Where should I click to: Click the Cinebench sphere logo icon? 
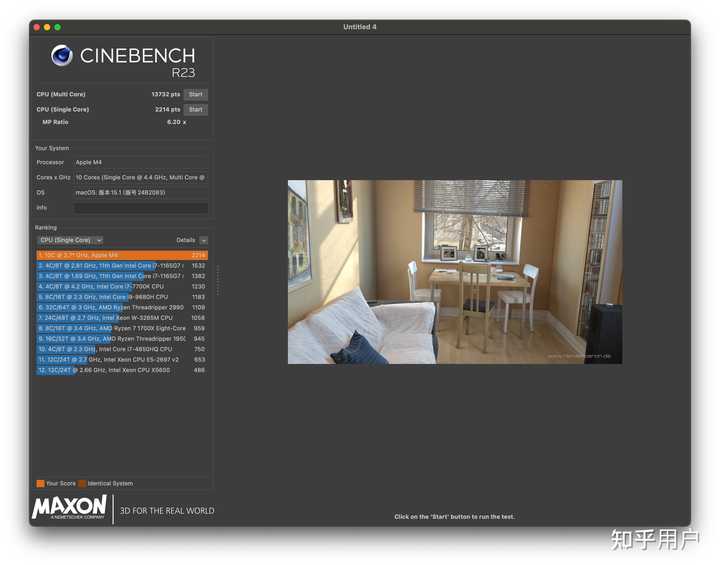click(62, 55)
